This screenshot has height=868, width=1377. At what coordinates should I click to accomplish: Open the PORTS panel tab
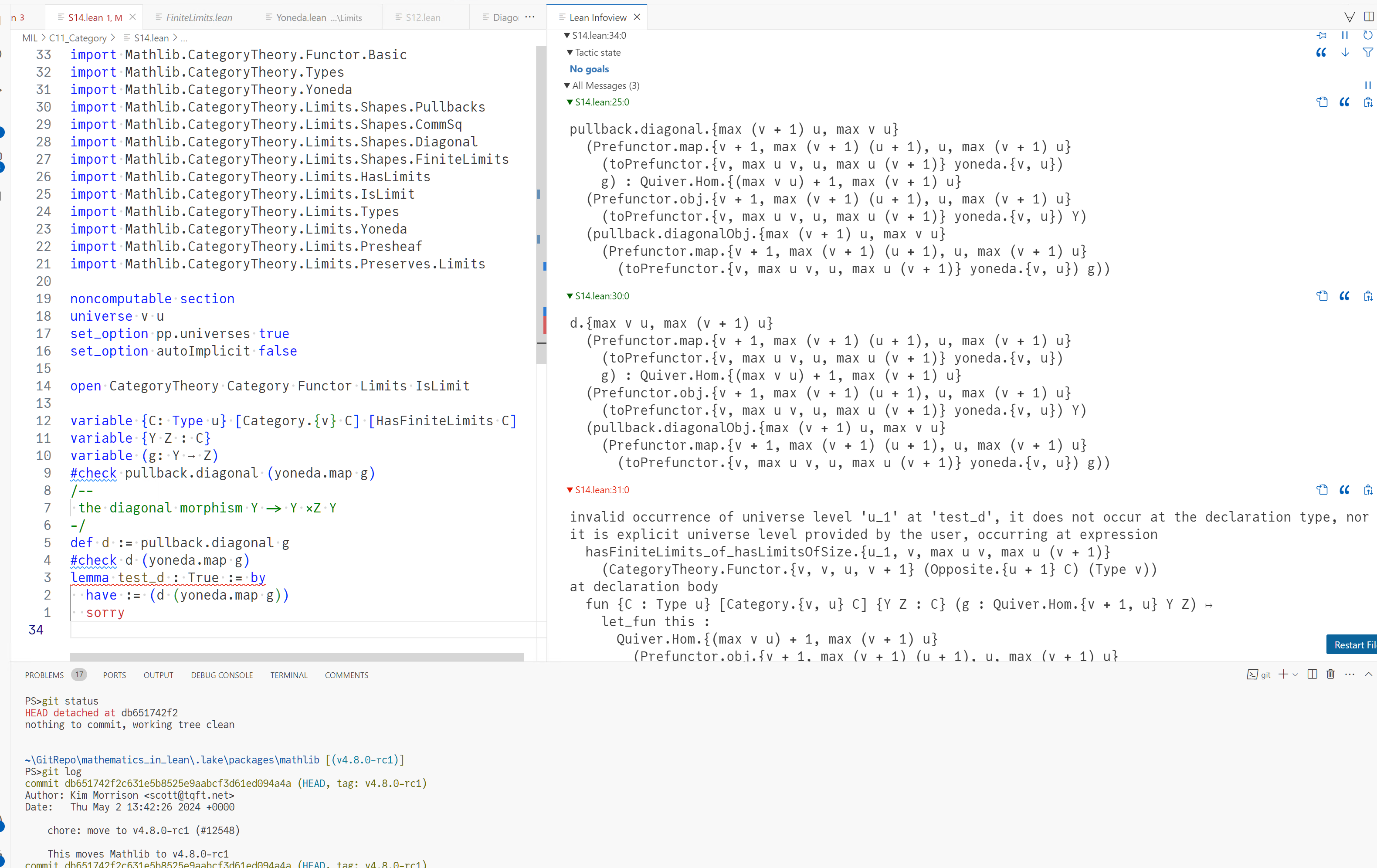[114, 675]
